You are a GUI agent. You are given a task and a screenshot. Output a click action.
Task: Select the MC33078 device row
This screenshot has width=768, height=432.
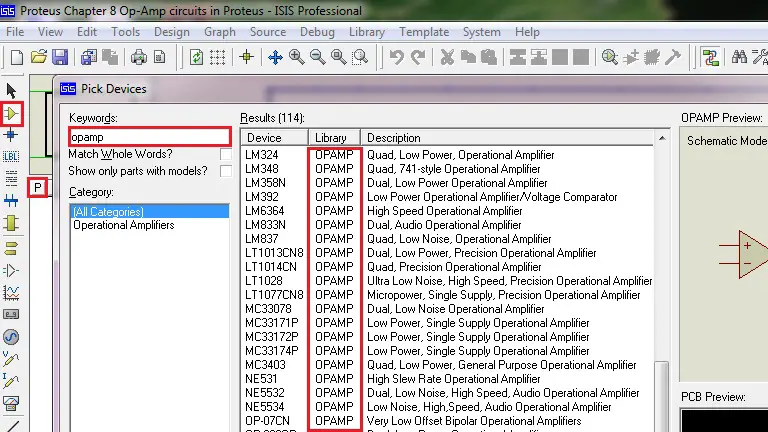[447, 309]
